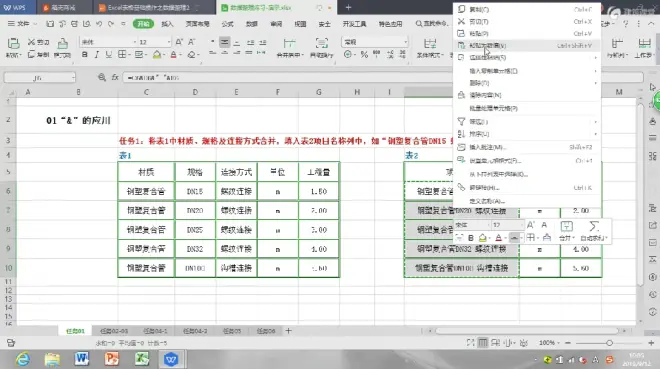Click the Underline icon in the ribbon
660x369 pixels.
[x=109, y=55]
